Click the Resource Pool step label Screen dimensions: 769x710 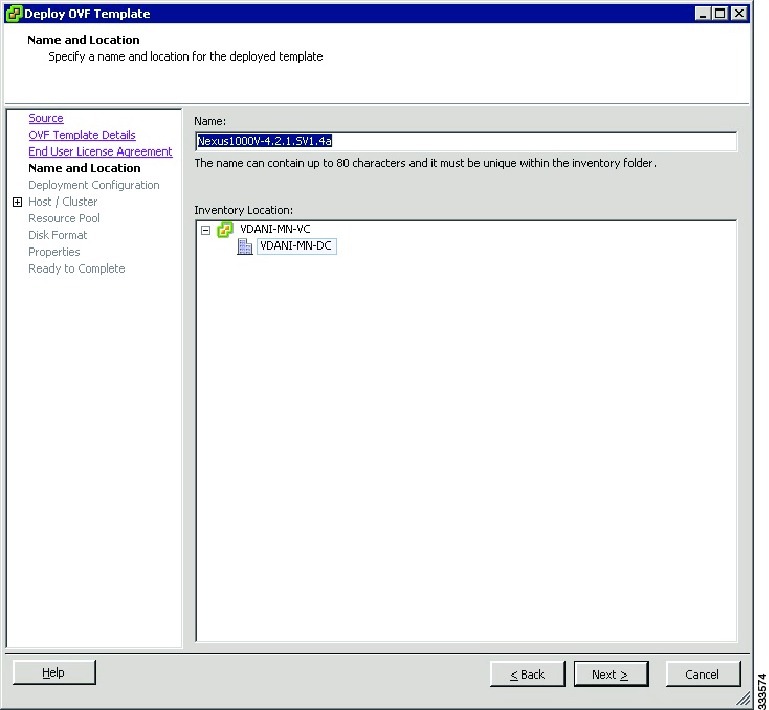(x=64, y=218)
